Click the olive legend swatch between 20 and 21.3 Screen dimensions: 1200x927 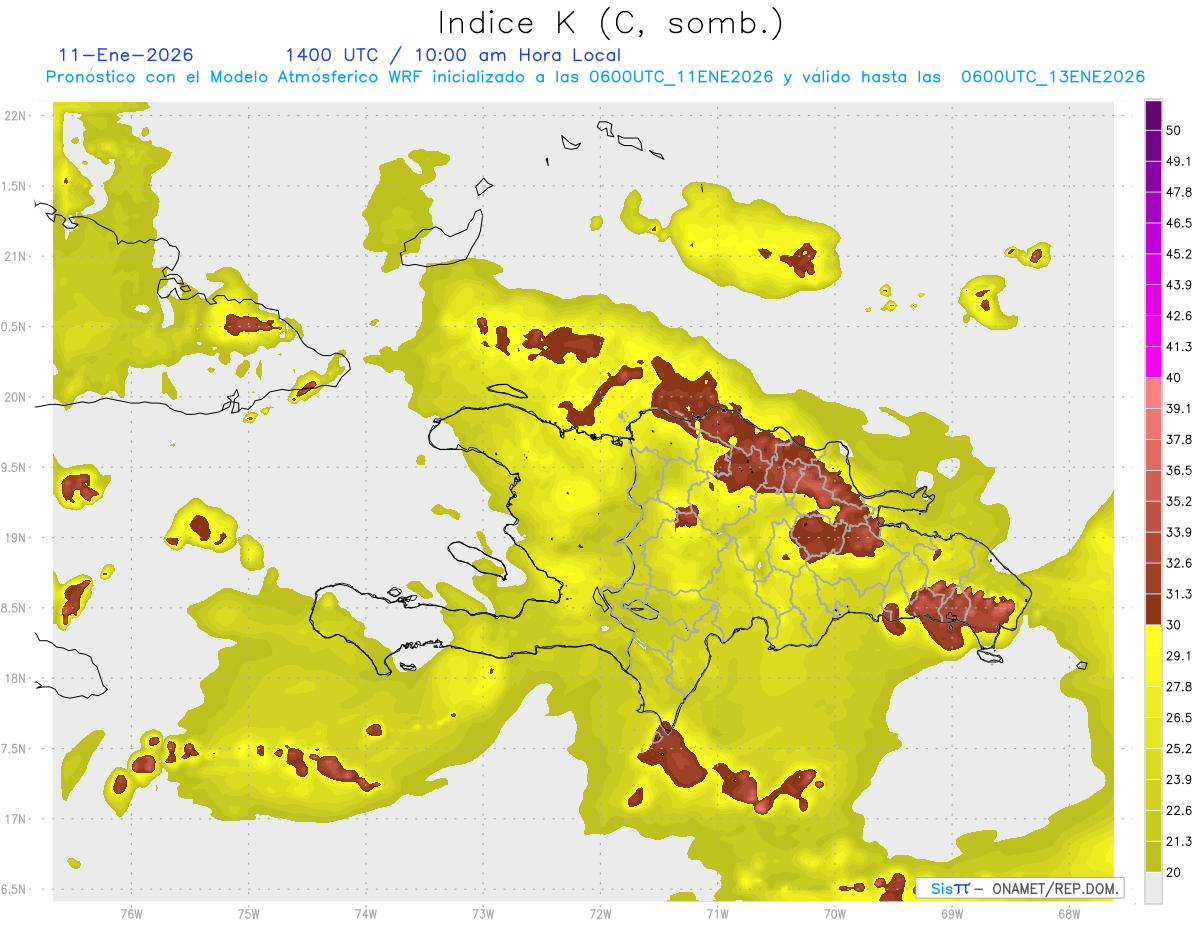1153,856
